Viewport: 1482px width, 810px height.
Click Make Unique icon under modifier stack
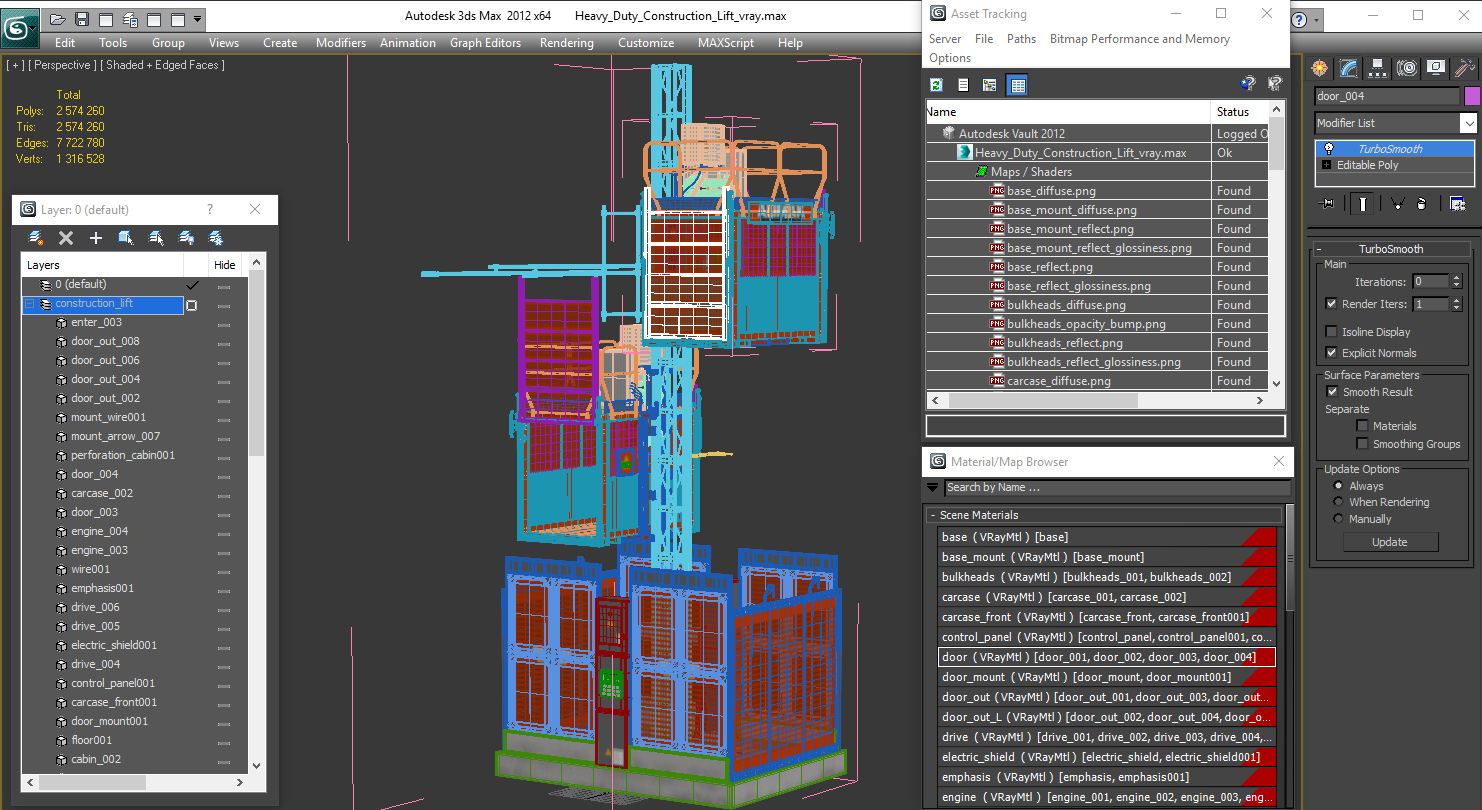click(1397, 203)
